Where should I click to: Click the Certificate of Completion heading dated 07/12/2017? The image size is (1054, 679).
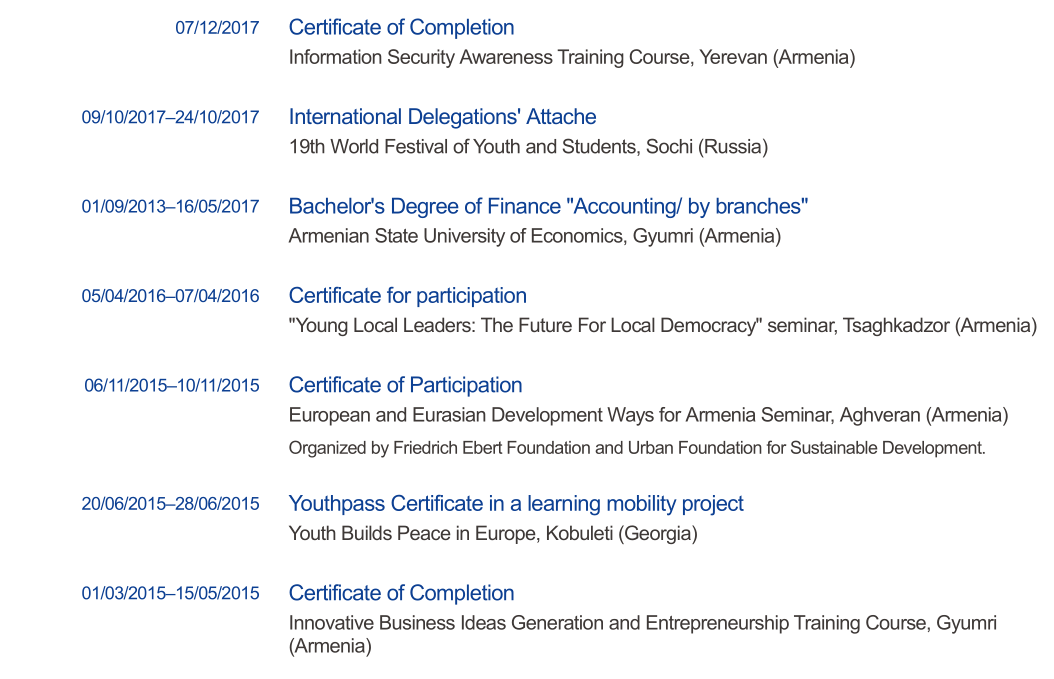coord(401,28)
